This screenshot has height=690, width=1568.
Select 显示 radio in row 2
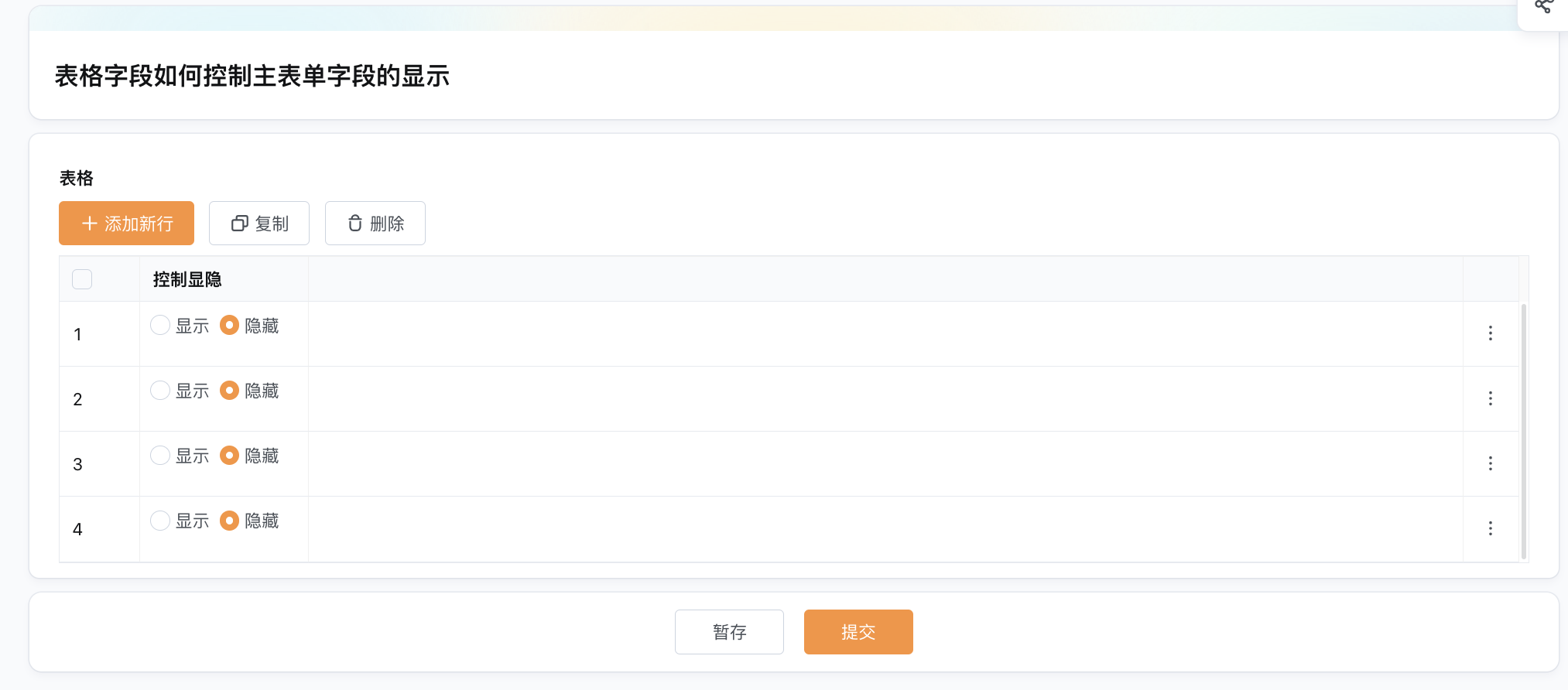[160, 390]
